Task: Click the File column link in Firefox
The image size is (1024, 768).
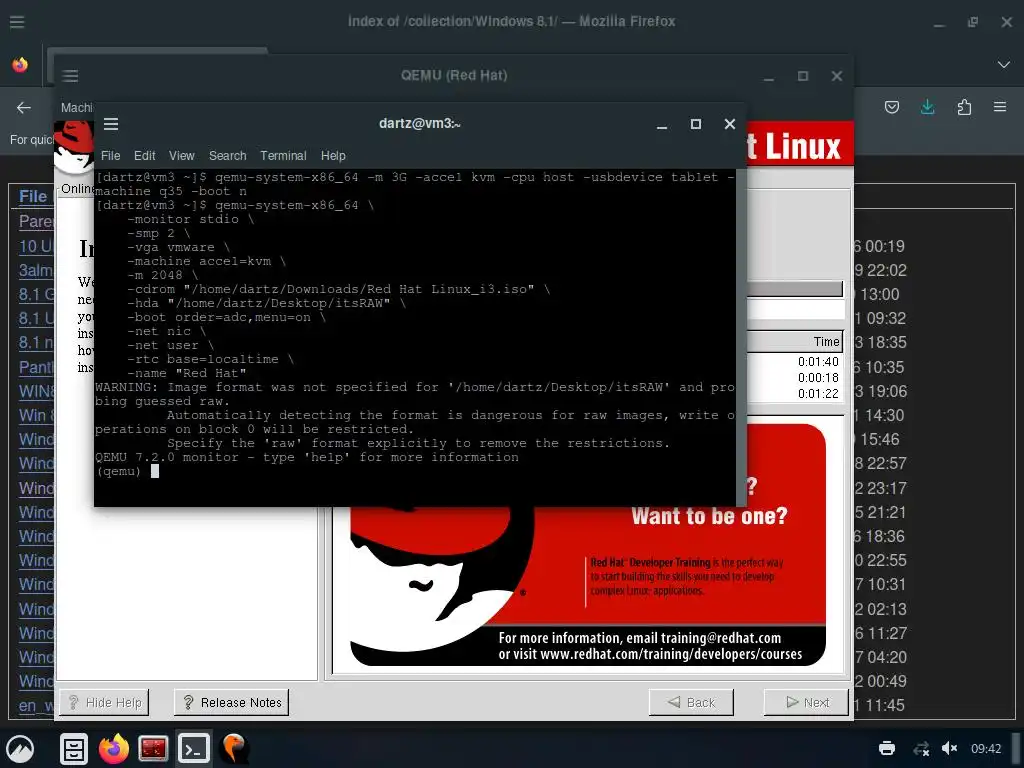Action: pos(33,197)
